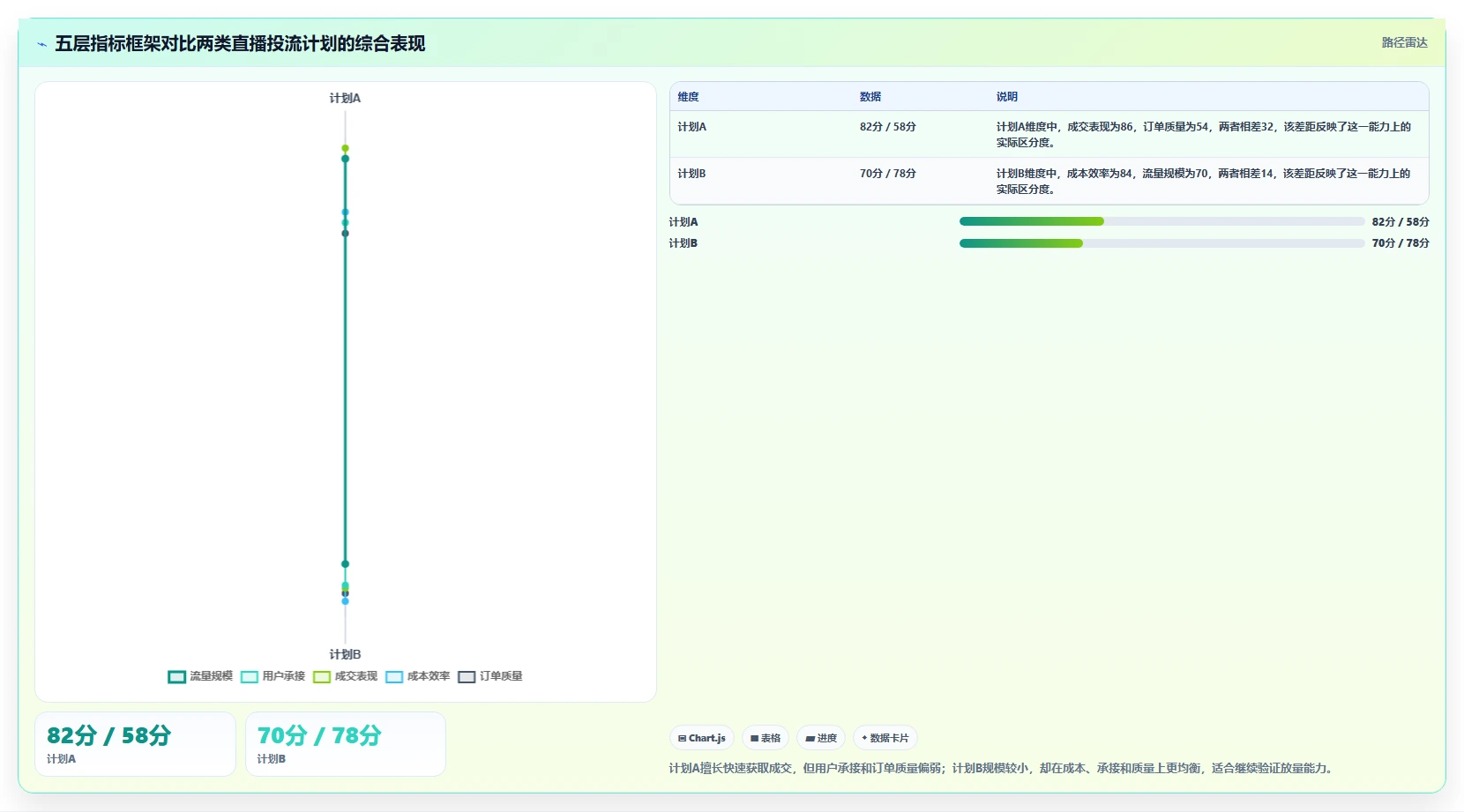Select the 70分 / 78分 data card
This screenshot has width=1464, height=812.
346,744
